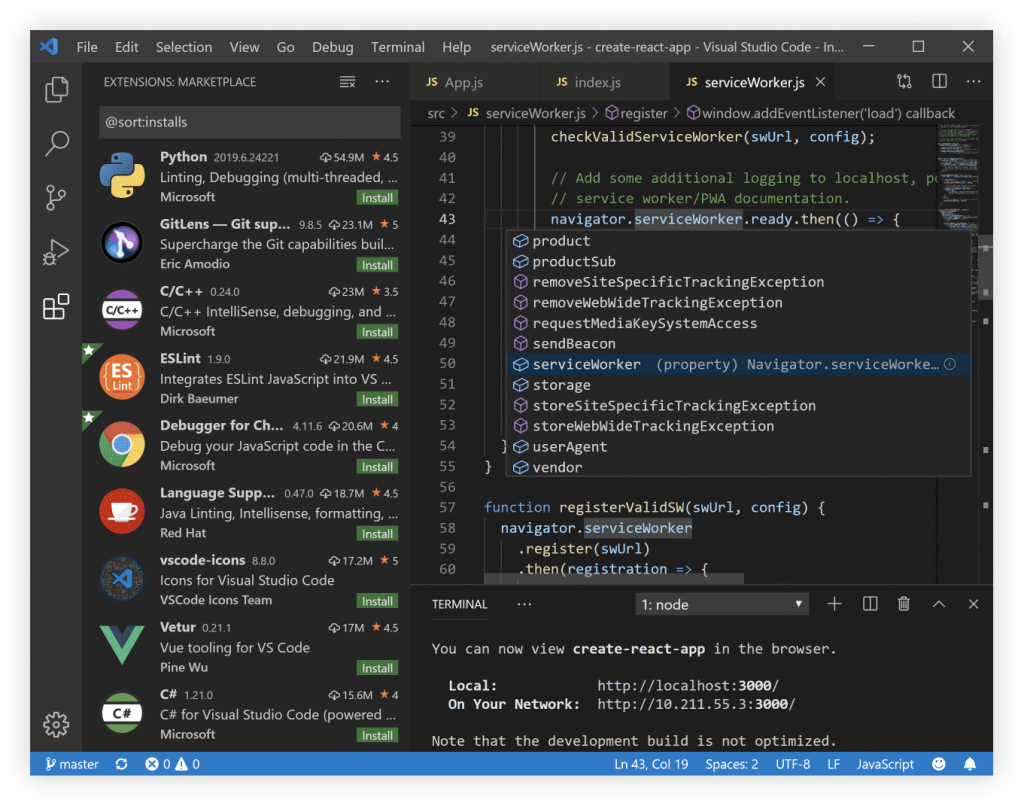Open the Source Control view
Image resolution: width=1024 pixels, height=806 pixels.
[x=56, y=197]
